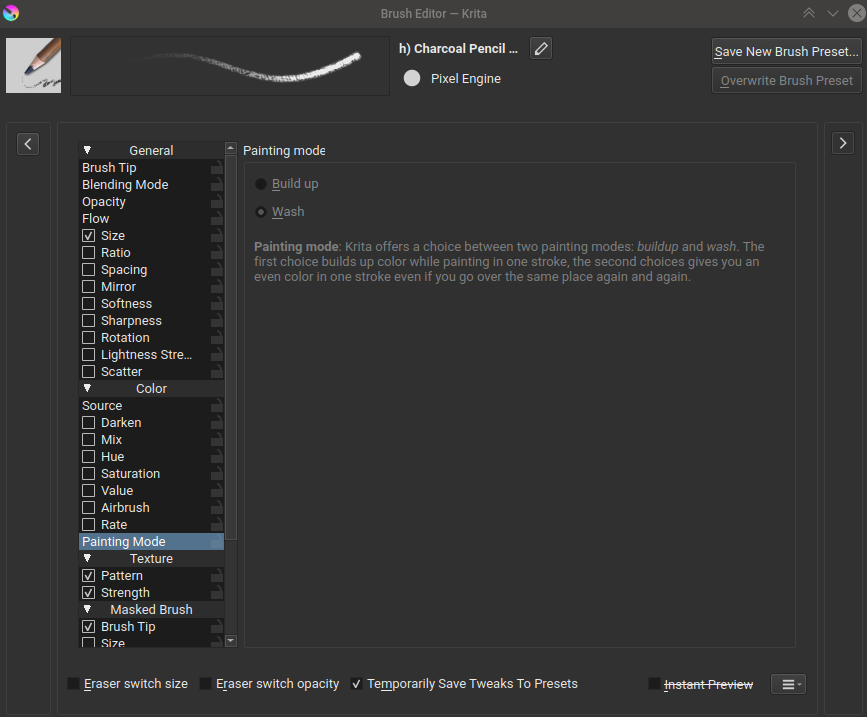Screen dimensions: 867x717
Task: Click the left arrow panel toggle
Action: (28, 144)
